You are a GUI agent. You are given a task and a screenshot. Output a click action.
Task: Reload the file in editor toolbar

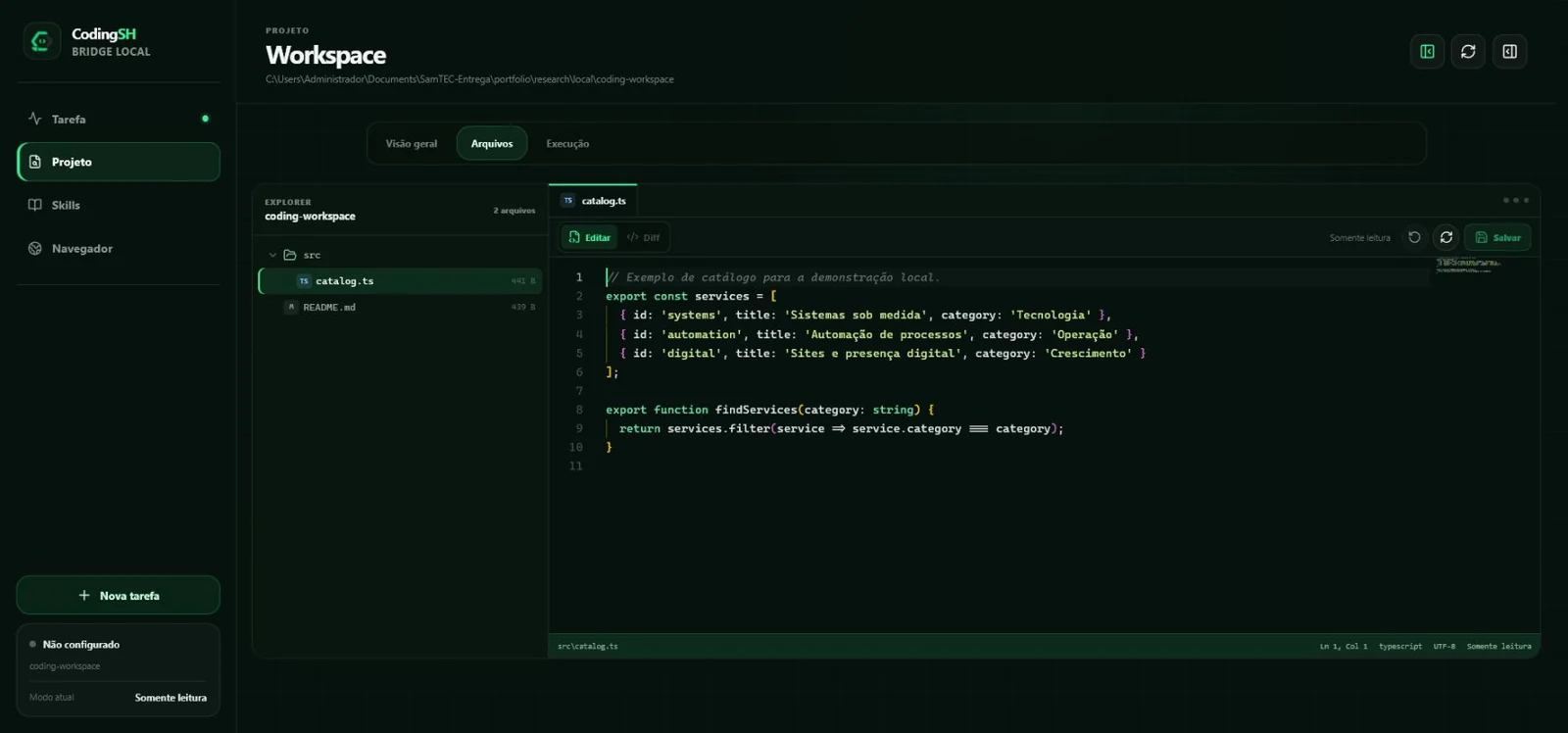1446,237
